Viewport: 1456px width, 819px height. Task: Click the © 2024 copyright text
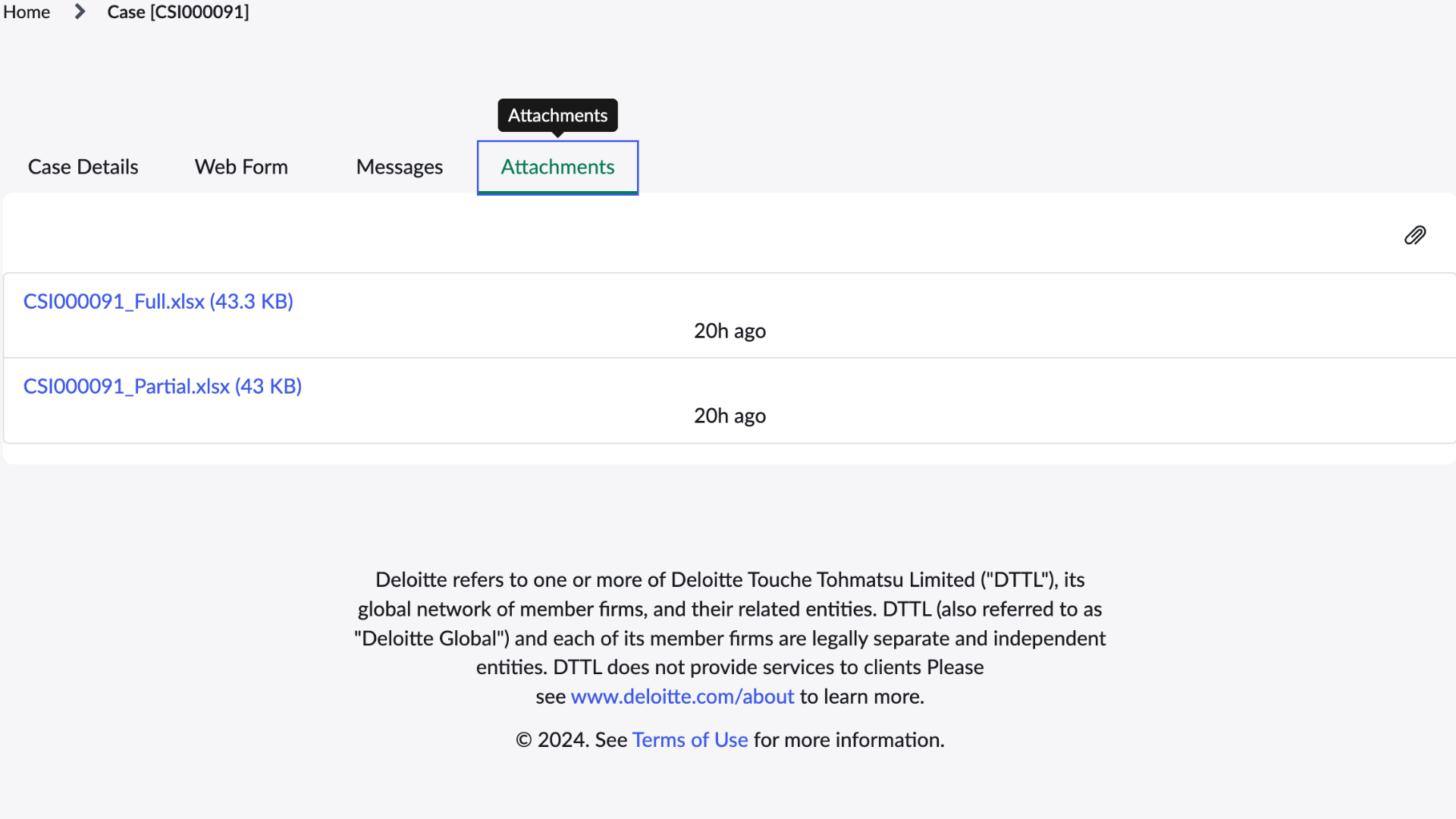(552, 739)
